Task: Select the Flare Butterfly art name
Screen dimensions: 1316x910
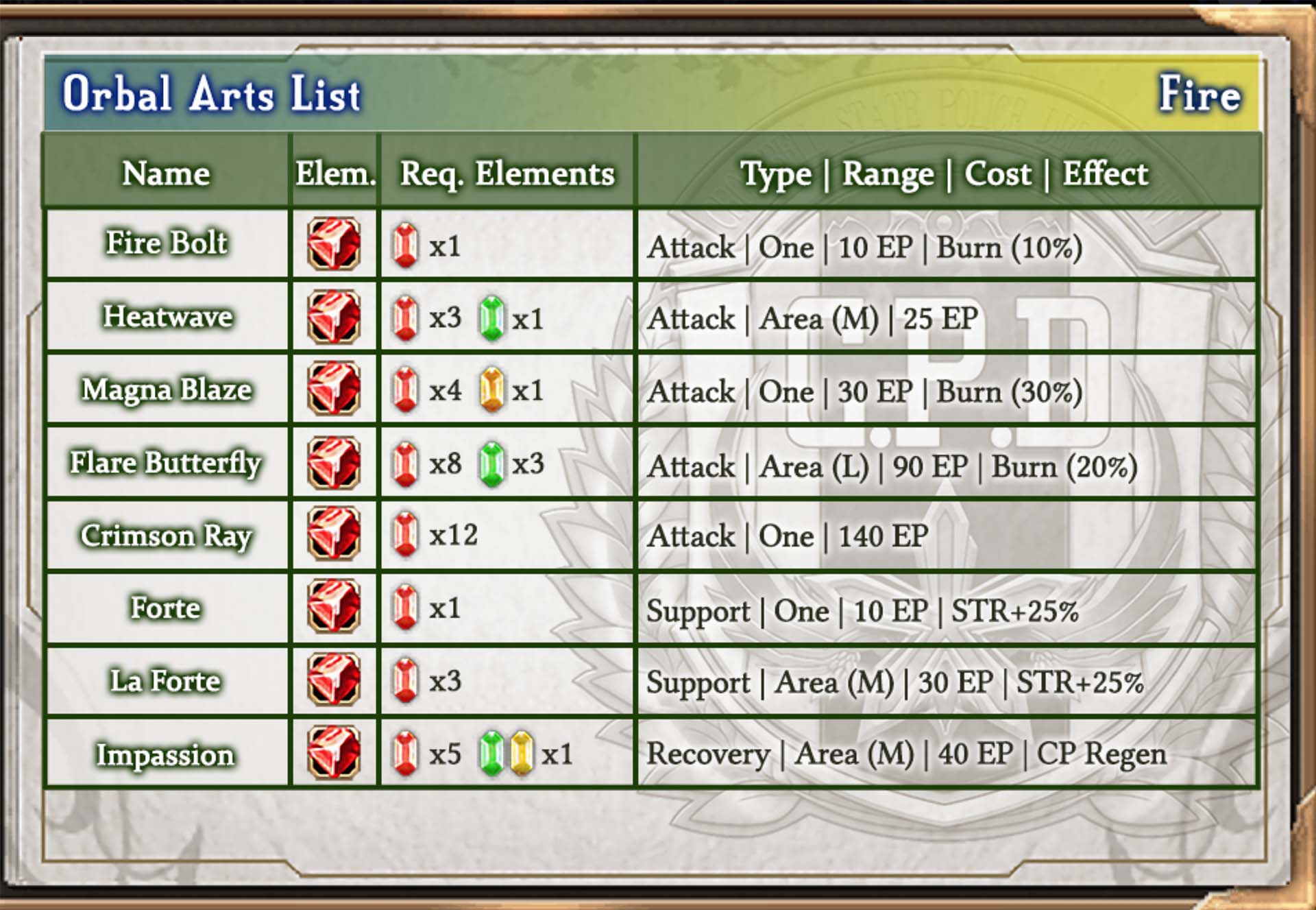Action: click(x=166, y=463)
